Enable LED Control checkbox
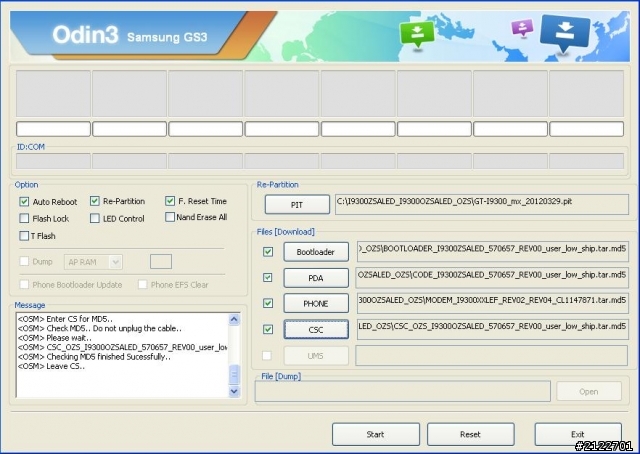 95,218
